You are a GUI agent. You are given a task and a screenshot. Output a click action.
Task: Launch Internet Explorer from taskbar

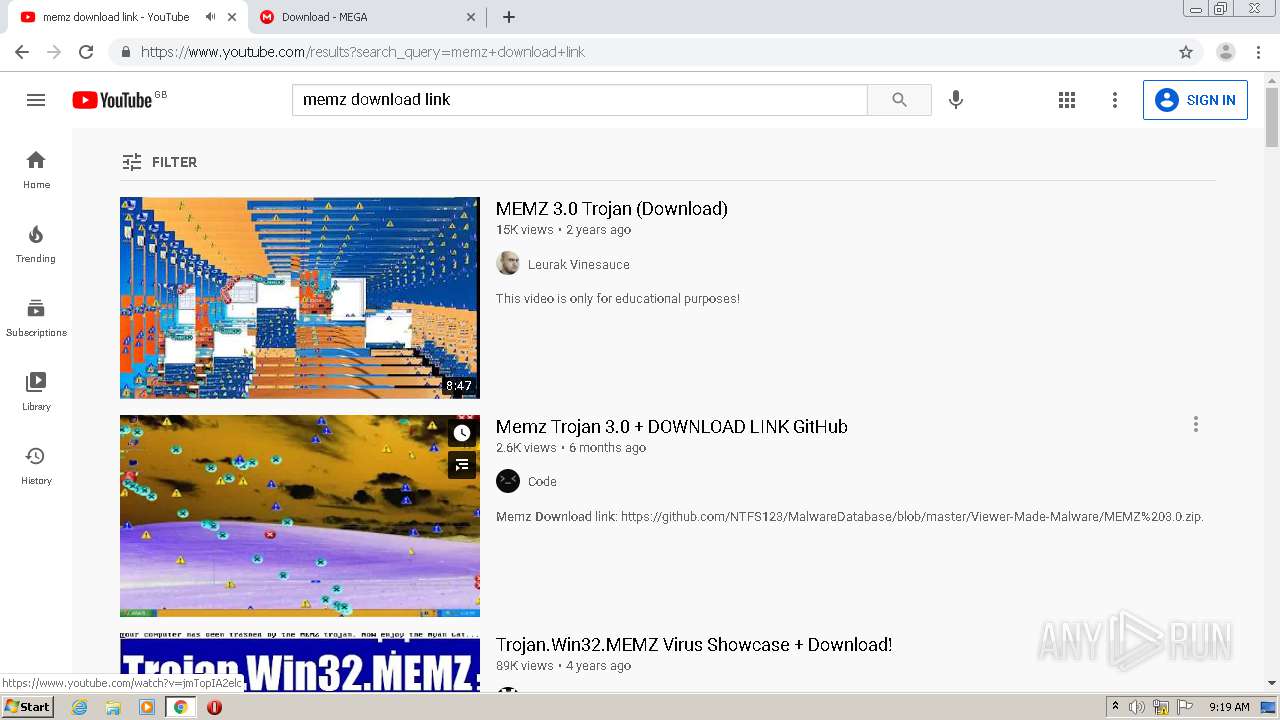click(x=79, y=707)
